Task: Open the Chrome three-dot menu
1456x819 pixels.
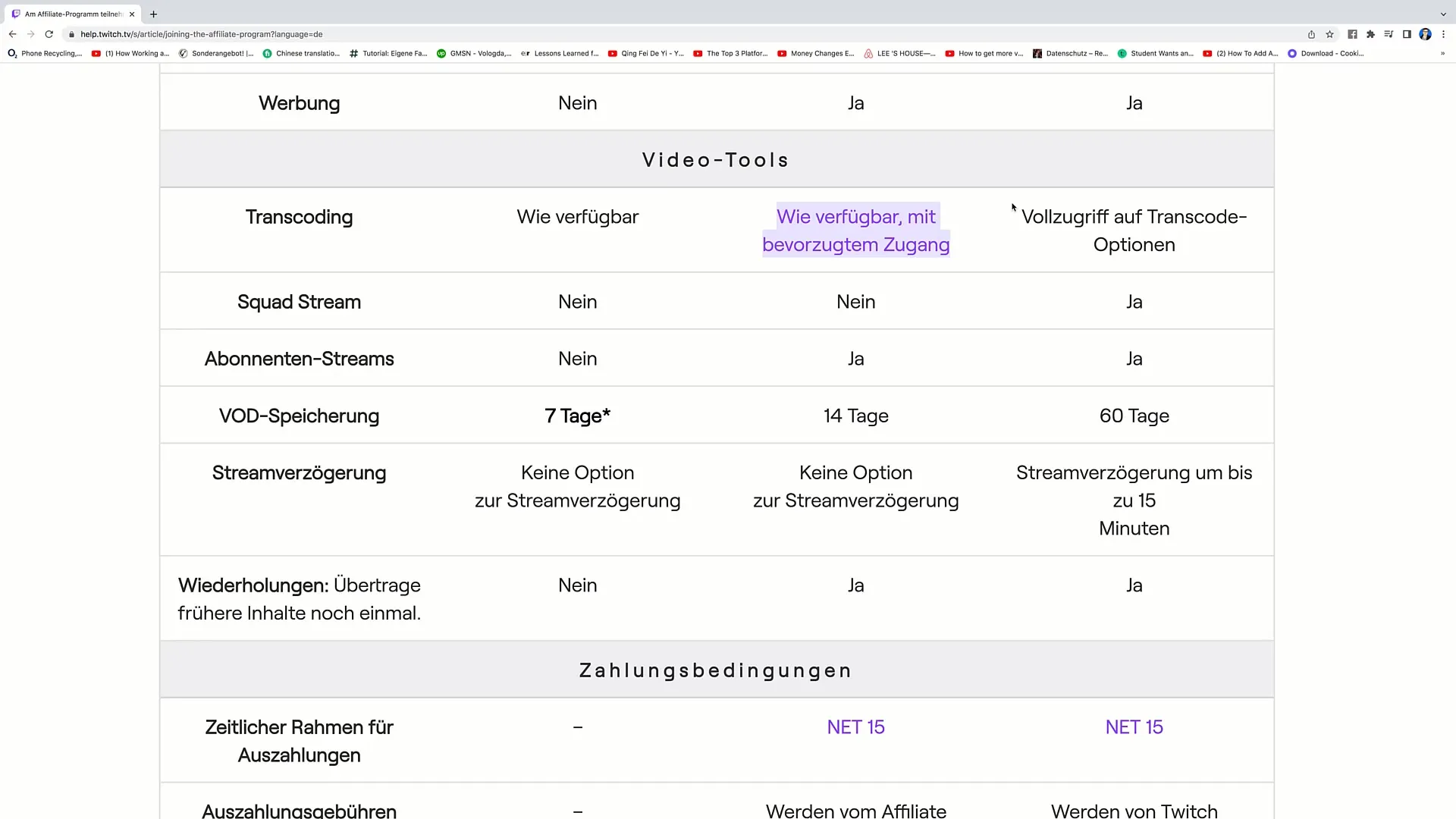Action: [x=1443, y=34]
